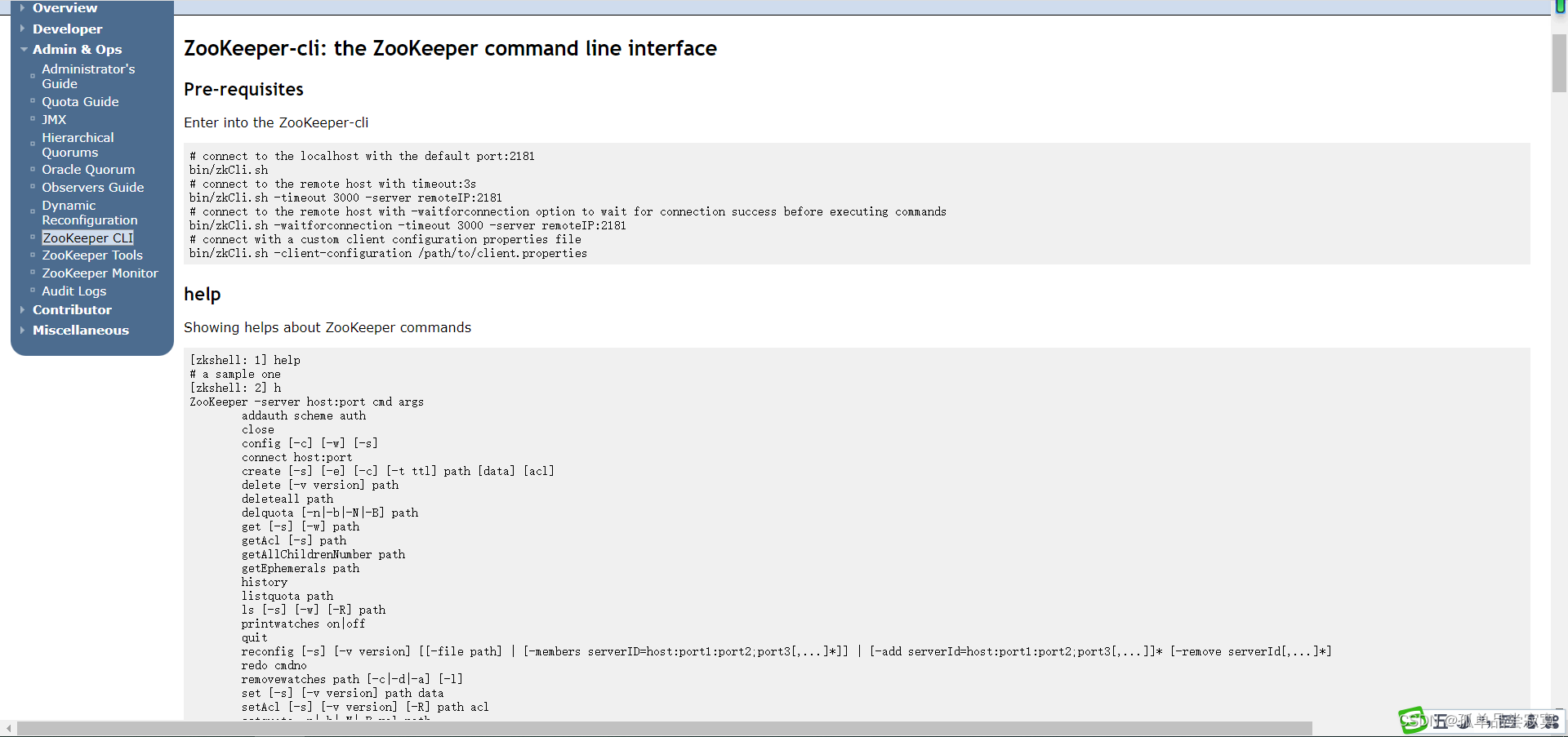Click the horizontal scrollbar left arrow

8,728
